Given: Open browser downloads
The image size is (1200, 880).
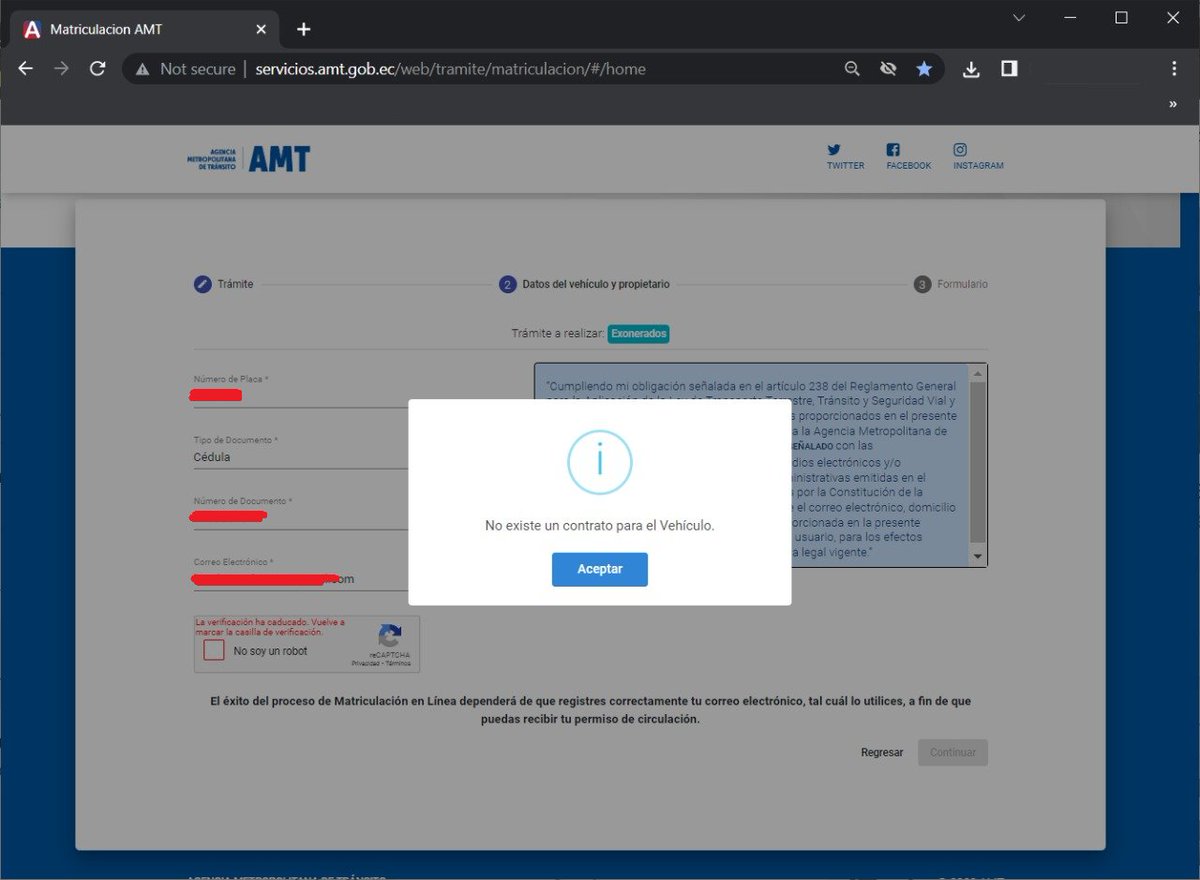Looking at the screenshot, I should (x=971, y=69).
